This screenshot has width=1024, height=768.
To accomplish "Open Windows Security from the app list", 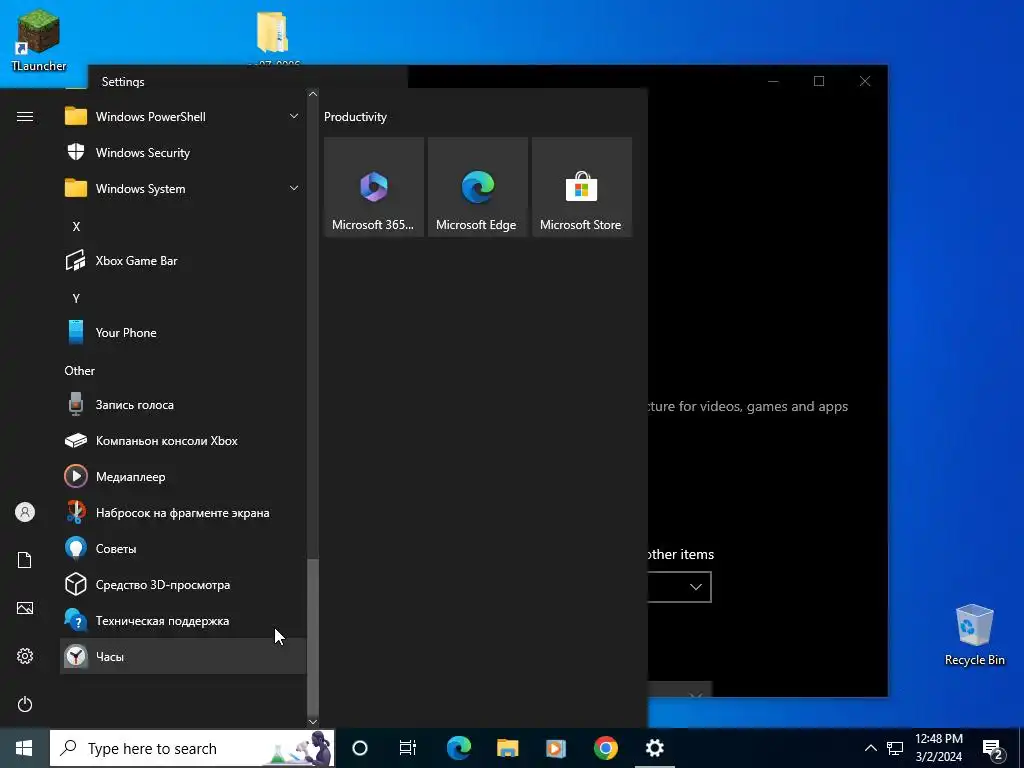I will pos(183,153).
